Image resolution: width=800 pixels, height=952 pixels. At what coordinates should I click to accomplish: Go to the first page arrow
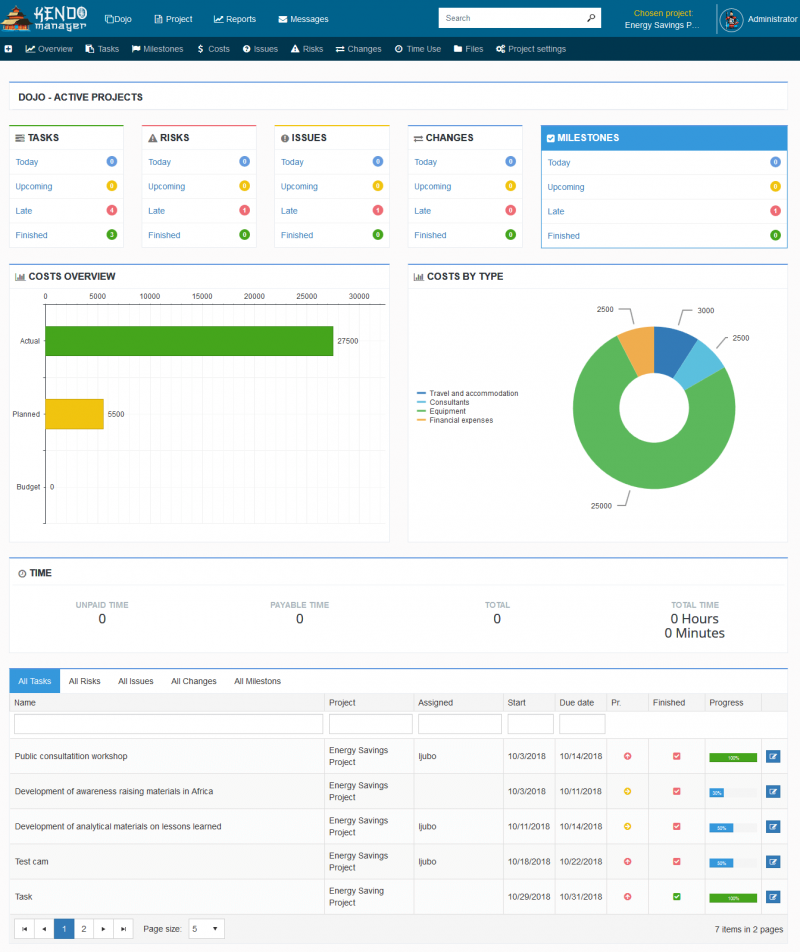pyautogui.click(x=24, y=929)
